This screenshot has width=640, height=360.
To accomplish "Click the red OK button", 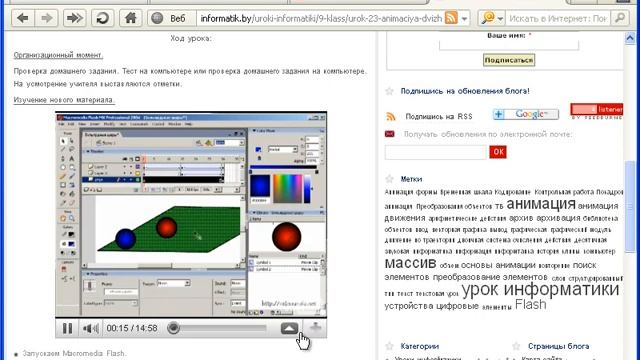I will coord(498,152).
